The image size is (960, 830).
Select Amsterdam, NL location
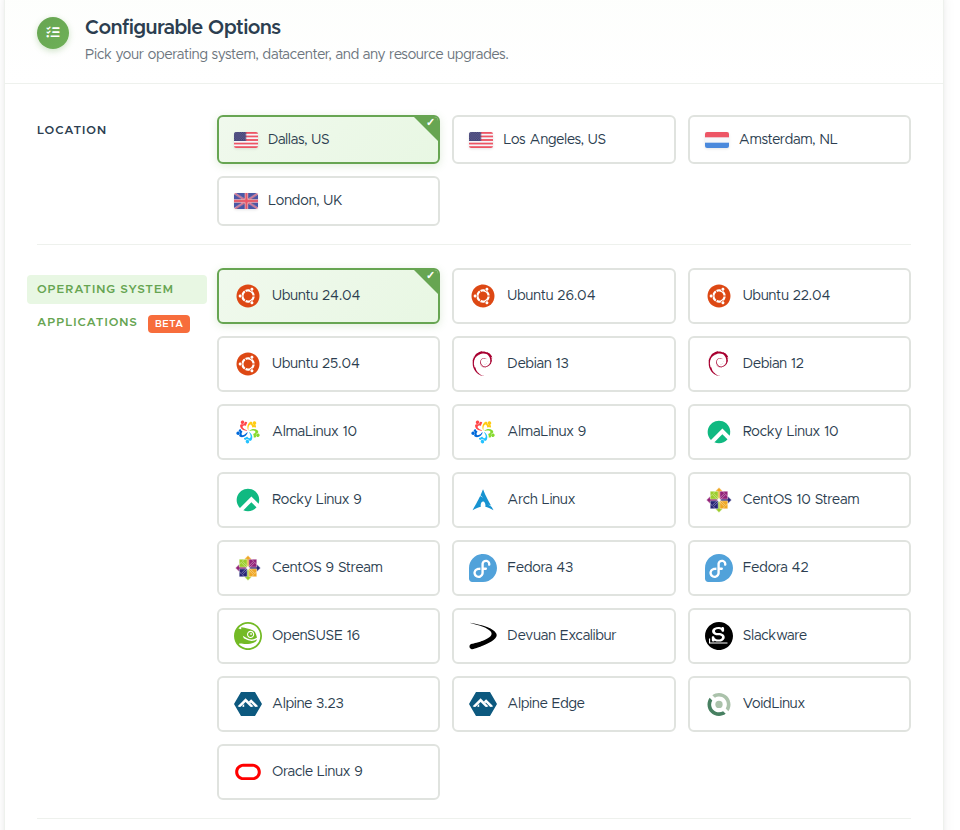pos(799,140)
